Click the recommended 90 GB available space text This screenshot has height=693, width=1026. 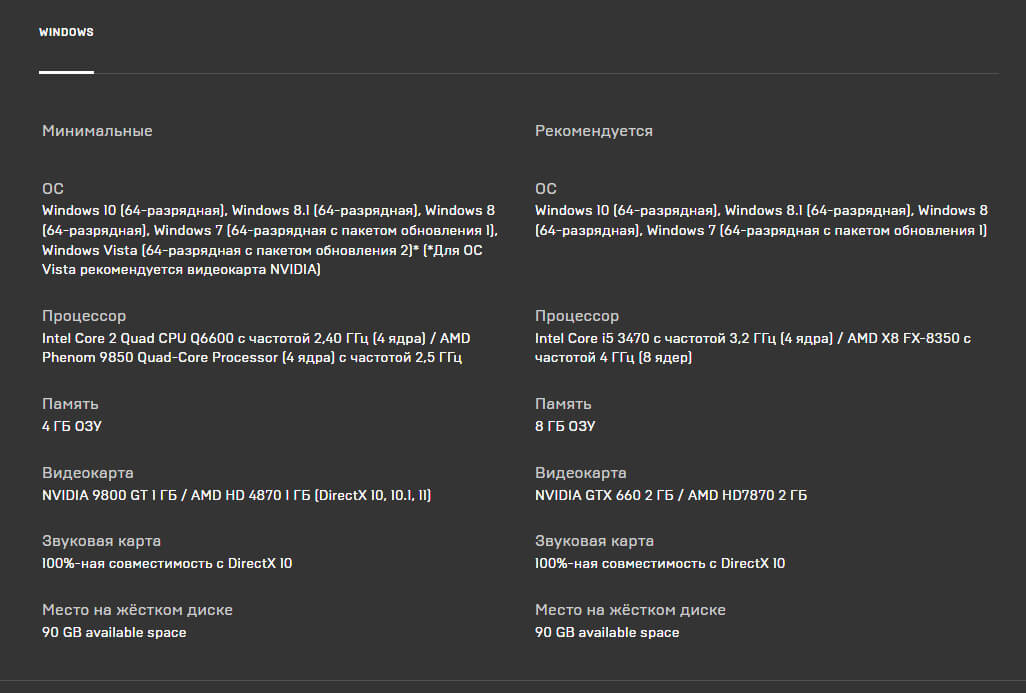click(607, 632)
